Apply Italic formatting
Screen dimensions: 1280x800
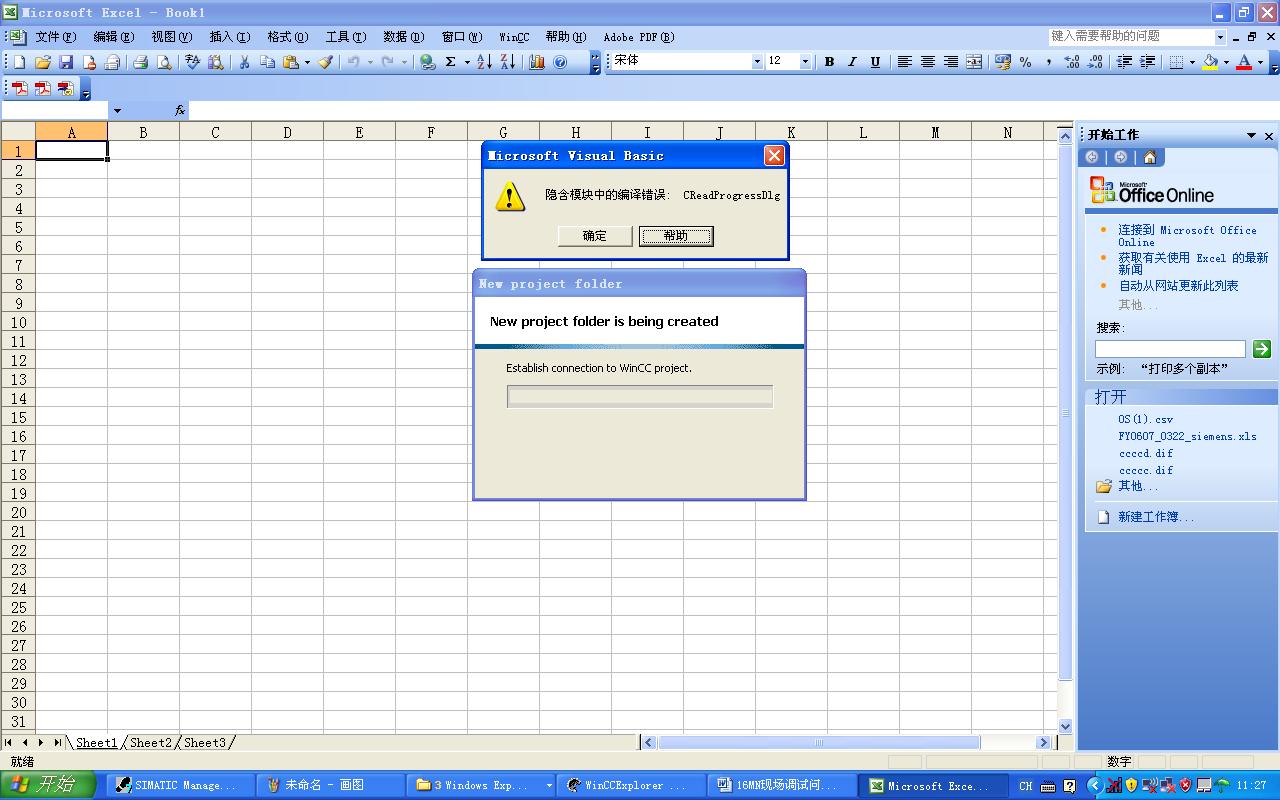pos(852,62)
